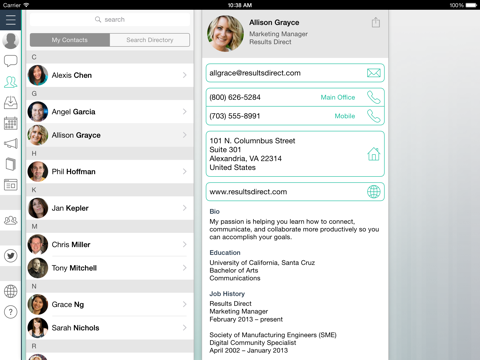Image resolution: width=480 pixels, height=360 pixels.
Task: Switch to My Contacts tab
Action: tap(70, 40)
